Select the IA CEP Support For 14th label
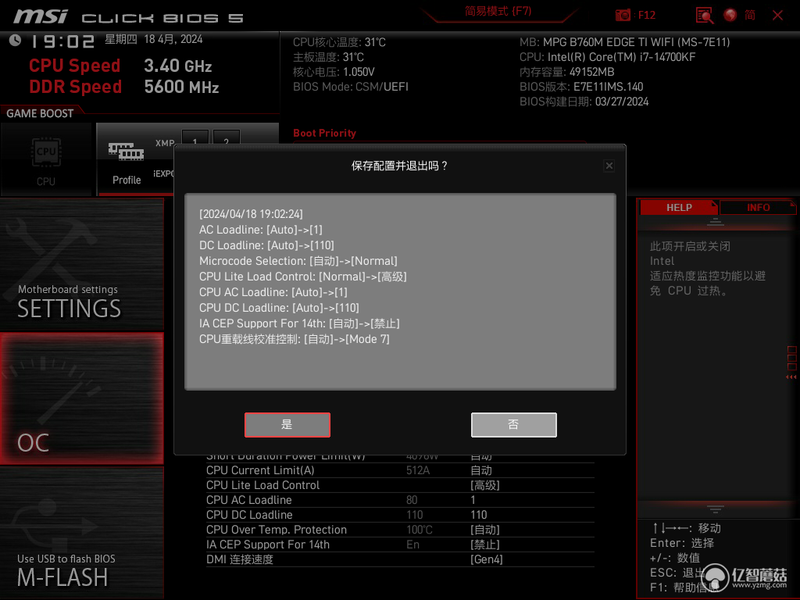The height and width of the screenshot is (600, 800). click(x=268, y=544)
